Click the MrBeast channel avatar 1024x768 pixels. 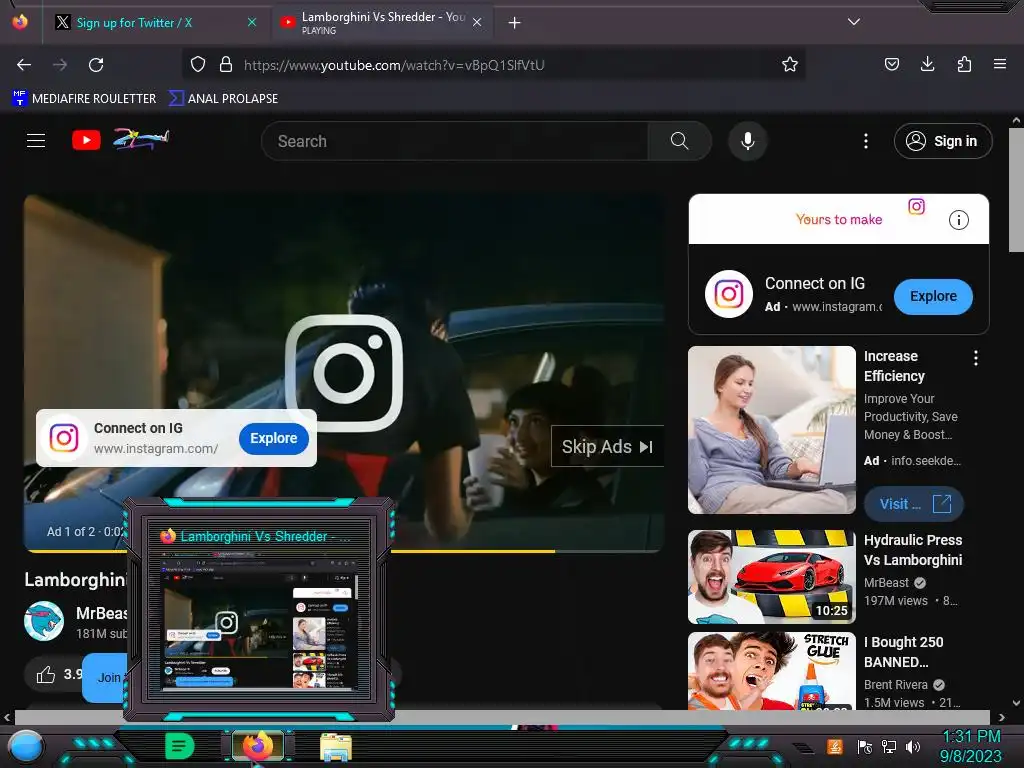pos(44,621)
